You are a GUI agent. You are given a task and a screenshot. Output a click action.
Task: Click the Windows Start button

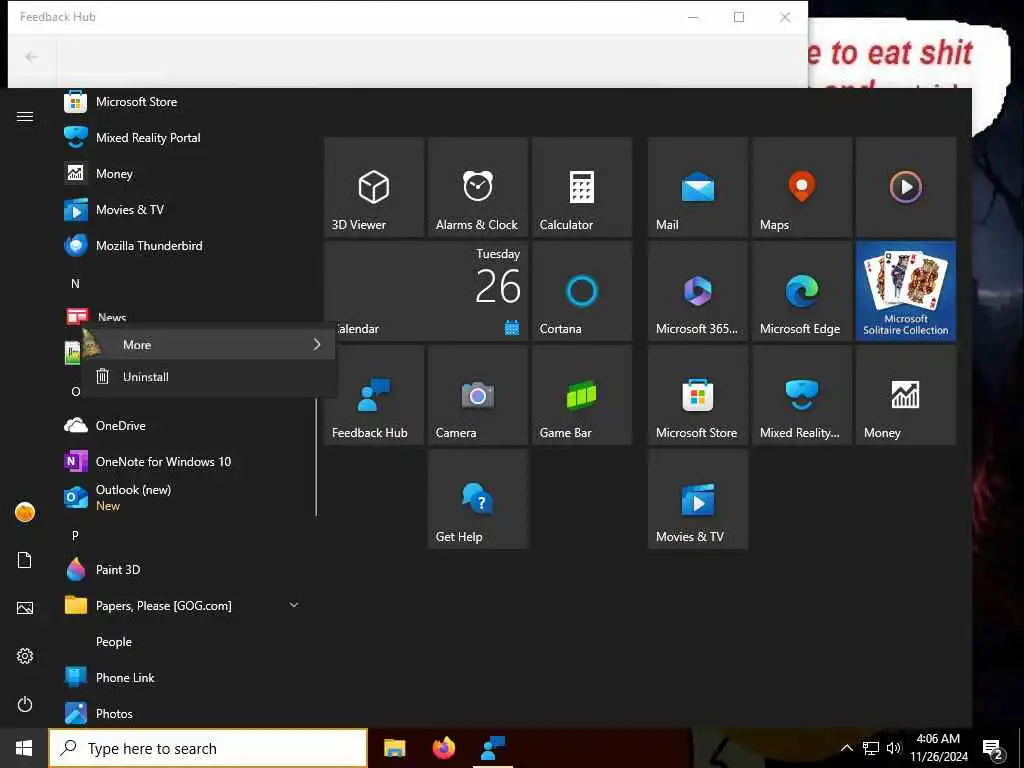pyautogui.click(x=24, y=748)
